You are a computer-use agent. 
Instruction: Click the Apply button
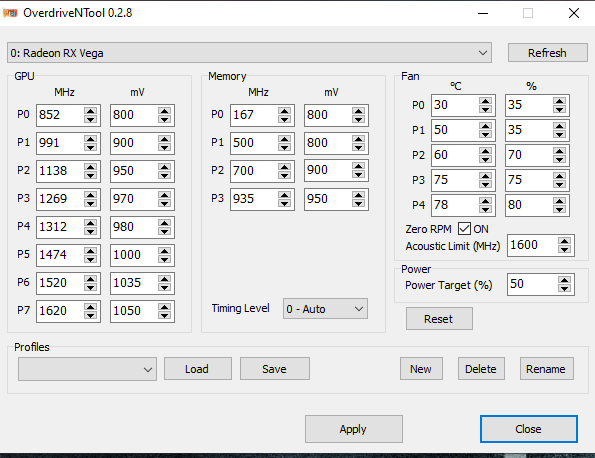pyautogui.click(x=353, y=429)
